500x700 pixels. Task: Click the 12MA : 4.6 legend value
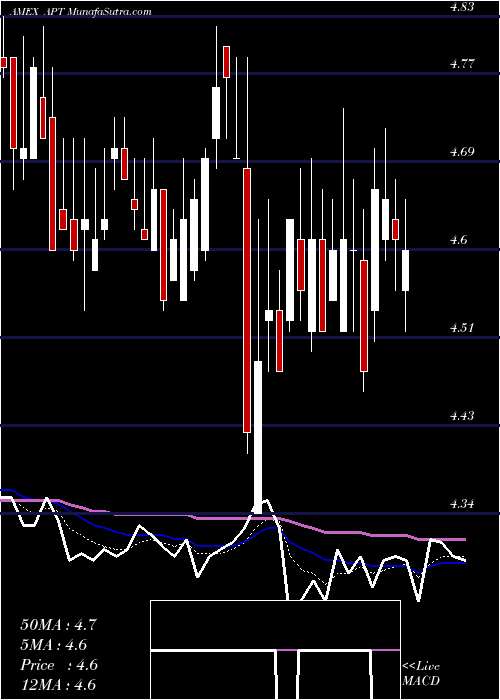[x=58, y=685]
